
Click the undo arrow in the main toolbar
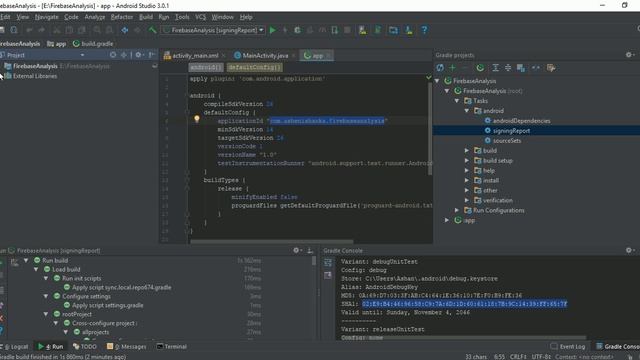click(29, 30)
